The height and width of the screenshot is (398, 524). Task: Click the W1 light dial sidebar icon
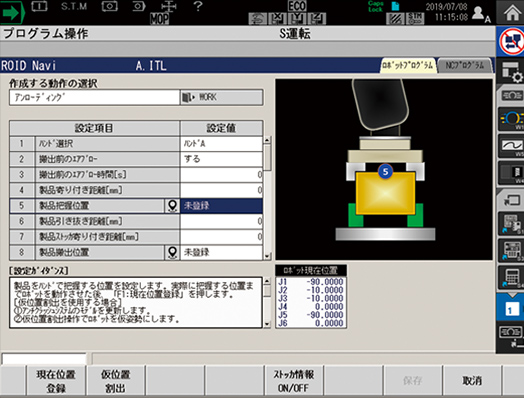[511, 119]
